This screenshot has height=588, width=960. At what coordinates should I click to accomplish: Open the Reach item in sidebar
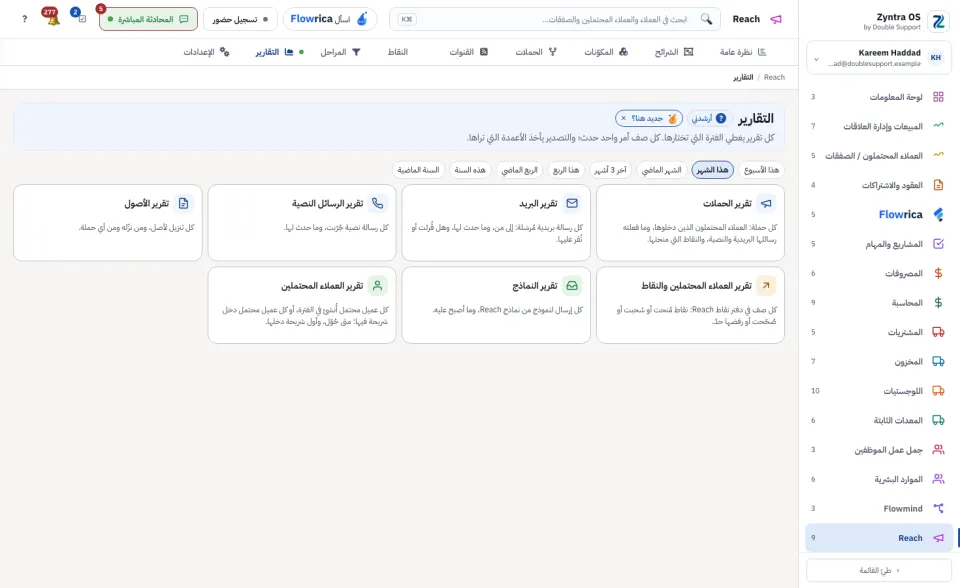[x=879, y=538]
